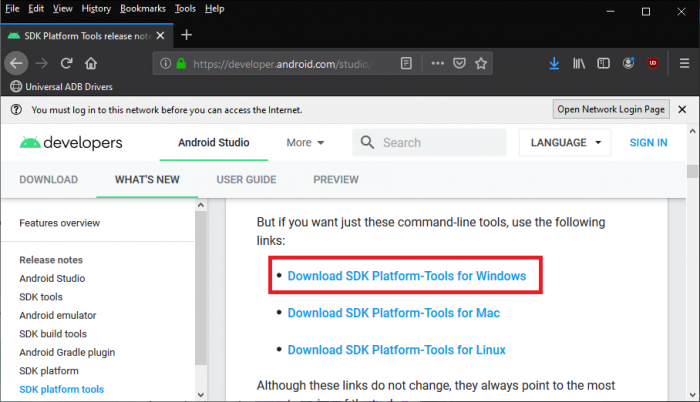
Task: Open the View menu
Action: (62, 8)
